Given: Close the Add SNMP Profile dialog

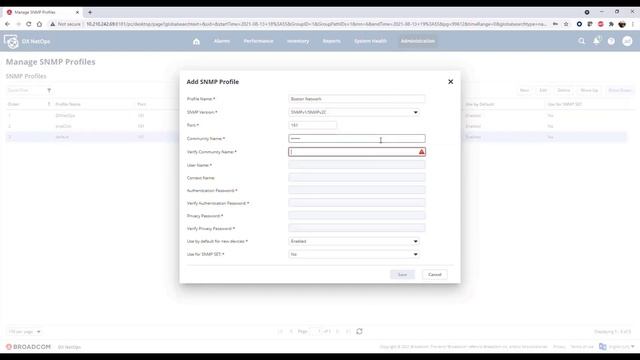Looking at the screenshot, I should coord(451,82).
